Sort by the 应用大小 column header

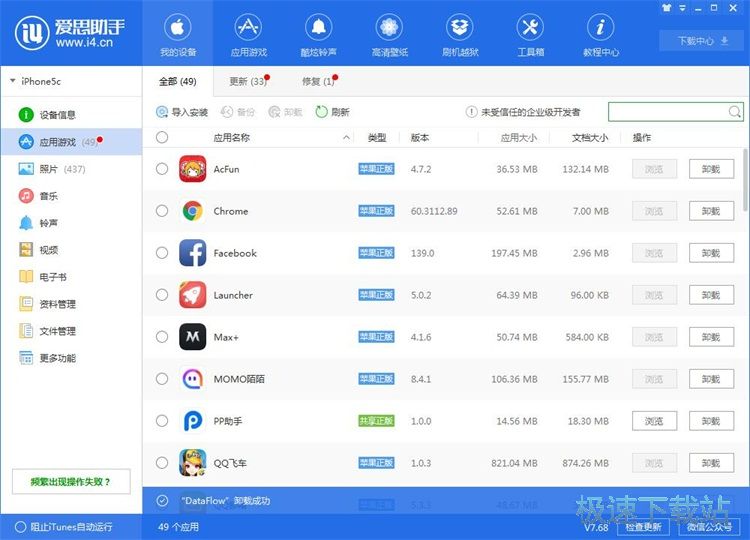[518, 138]
